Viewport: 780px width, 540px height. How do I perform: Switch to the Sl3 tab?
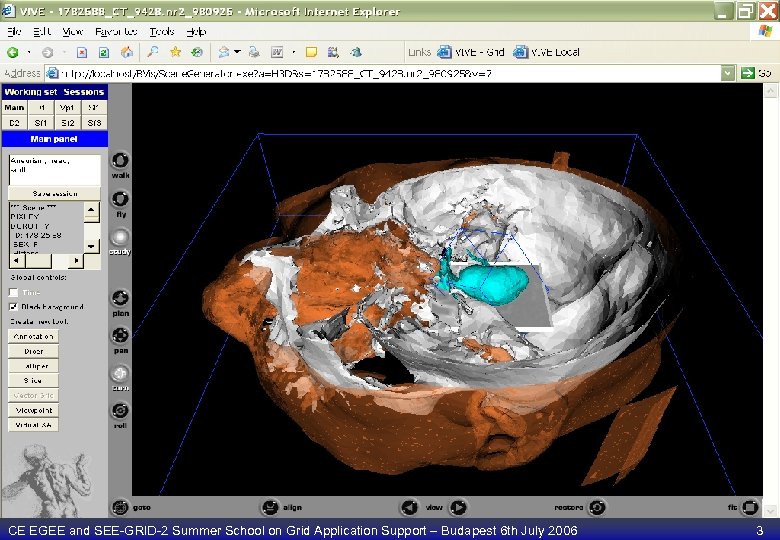click(x=94, y=122)
